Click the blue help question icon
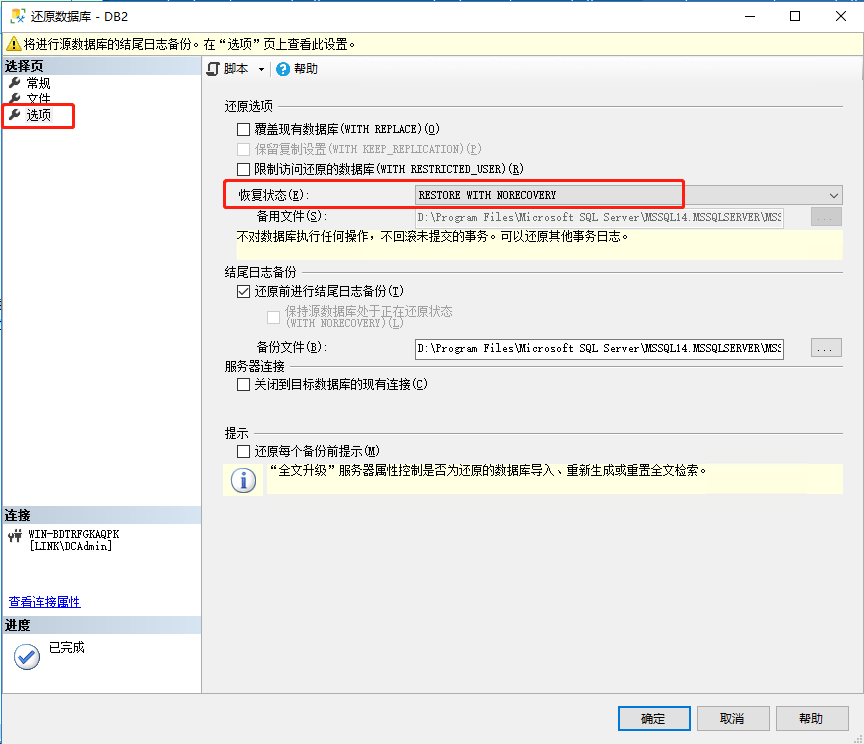The width and height of the screenshot is (864, 744). click(283, 69)
